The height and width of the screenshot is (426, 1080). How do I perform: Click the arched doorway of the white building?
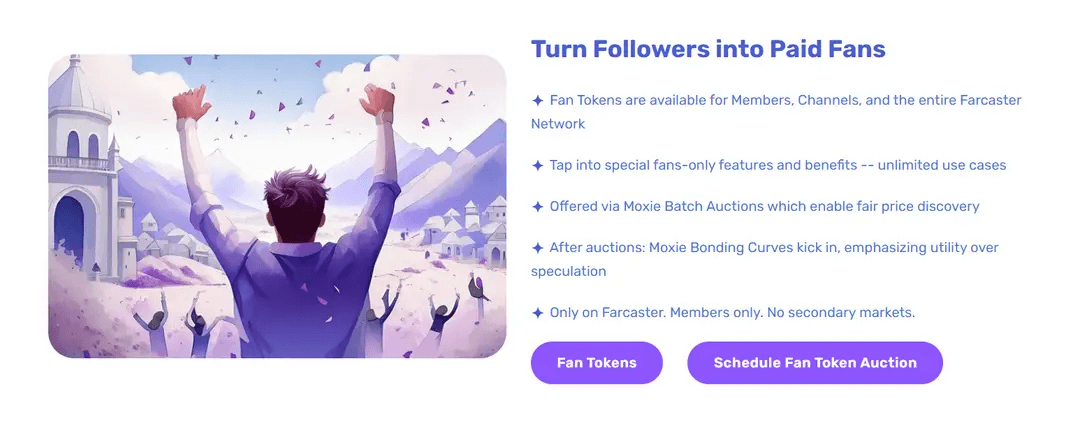[69, 231]
